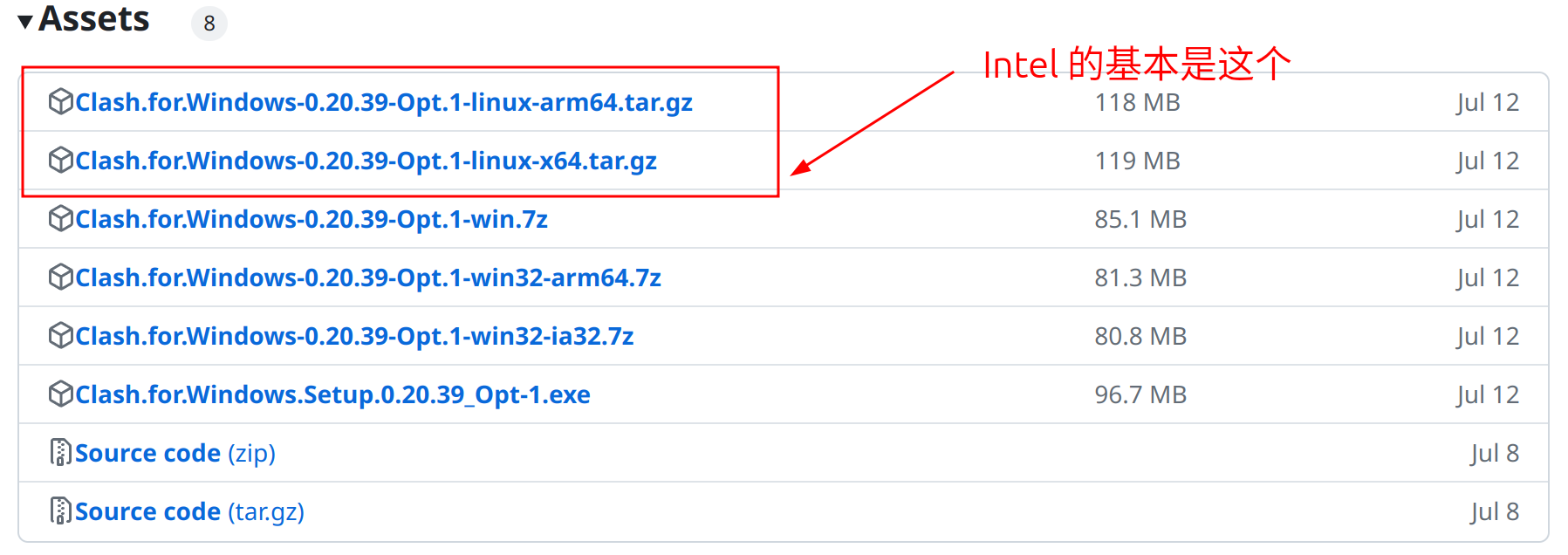Download Clash.for.Windows linux-x64.tar.gz
1568x555 pixels.
366,161
